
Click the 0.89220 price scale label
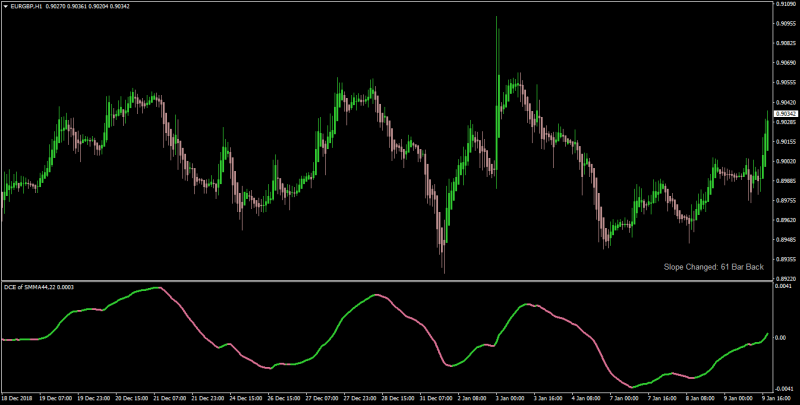[786, 279]
